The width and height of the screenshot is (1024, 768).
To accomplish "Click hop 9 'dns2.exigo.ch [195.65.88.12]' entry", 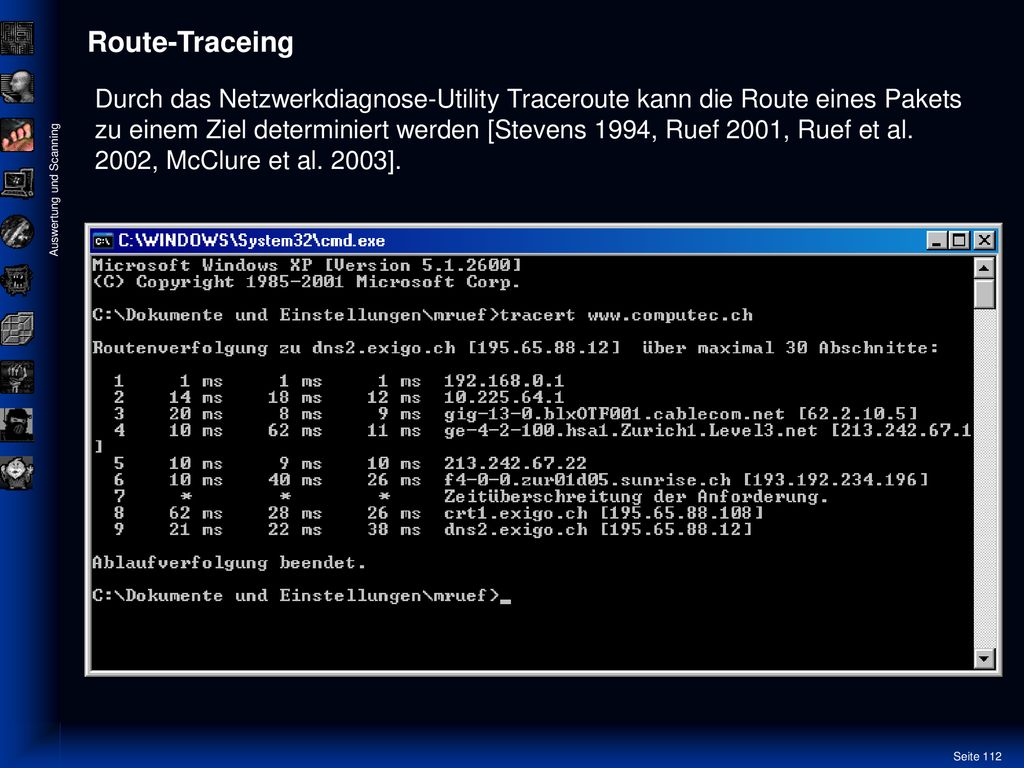I will click(x=598, y=530).
